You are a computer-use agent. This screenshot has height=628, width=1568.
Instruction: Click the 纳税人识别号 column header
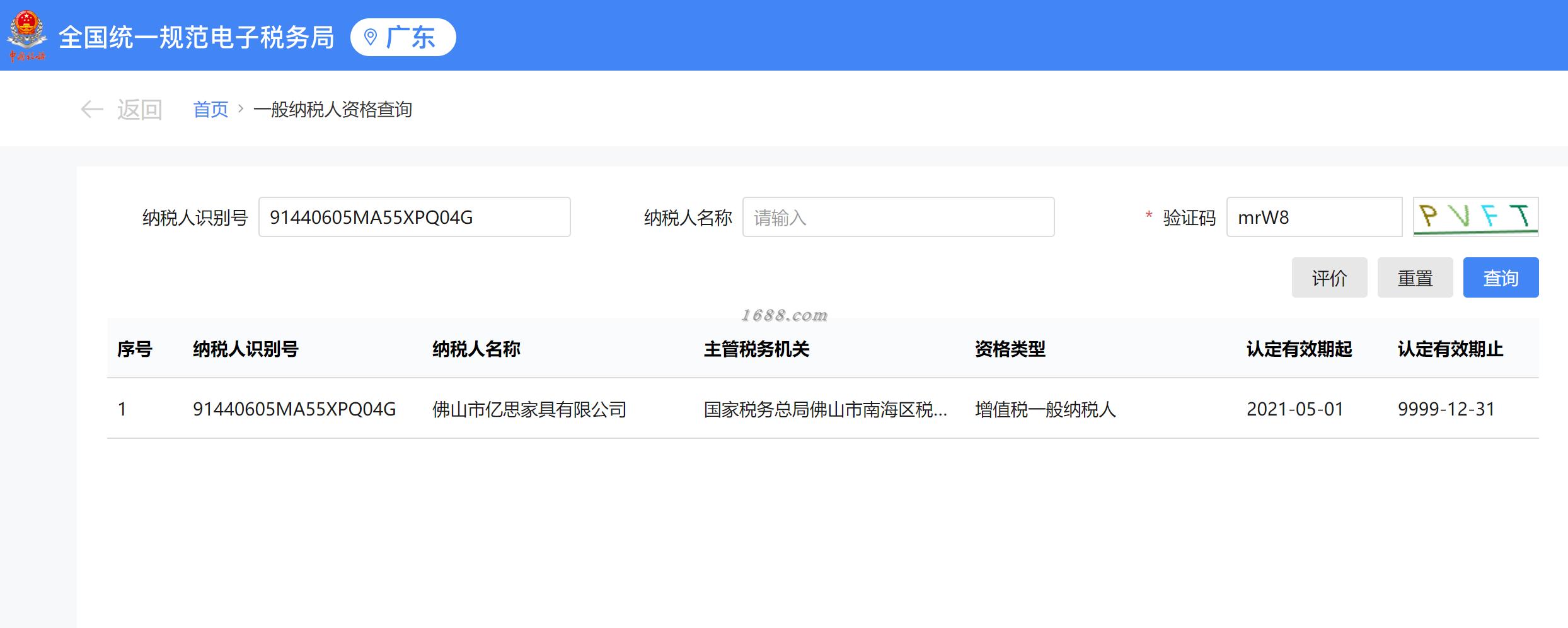(246, 349)
